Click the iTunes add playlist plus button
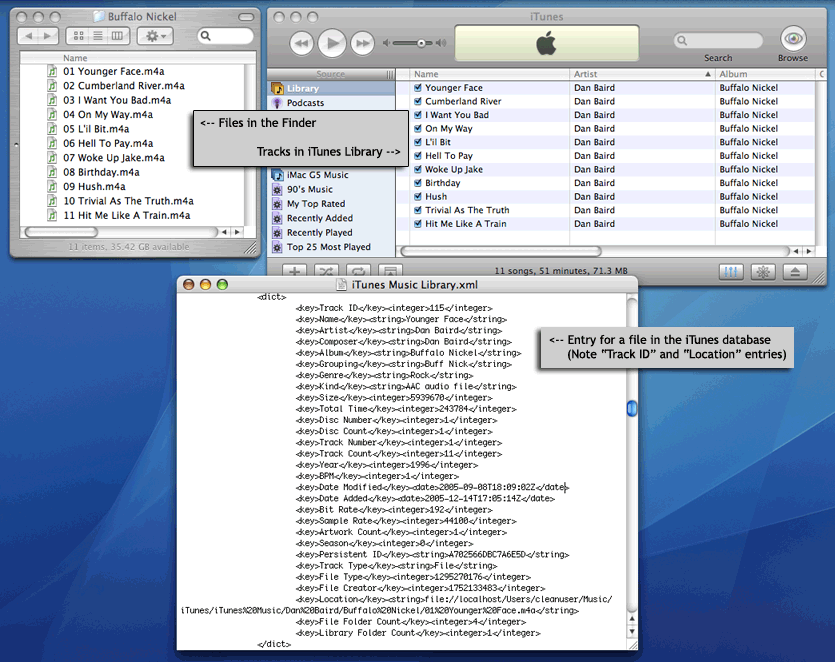835x662 pixels. (x=294, y=271)
